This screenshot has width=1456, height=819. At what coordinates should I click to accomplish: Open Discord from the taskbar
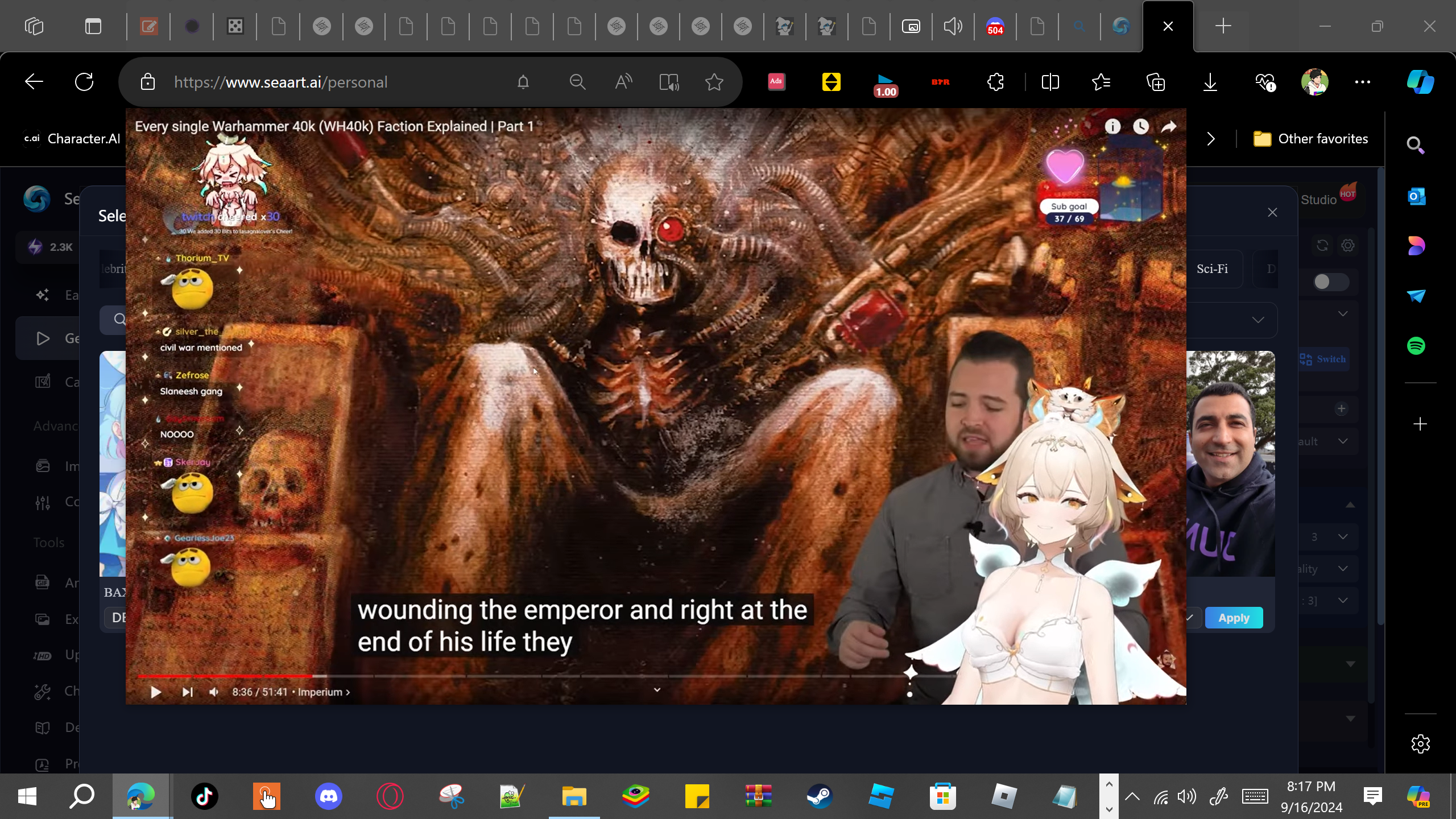coord(329,796)
